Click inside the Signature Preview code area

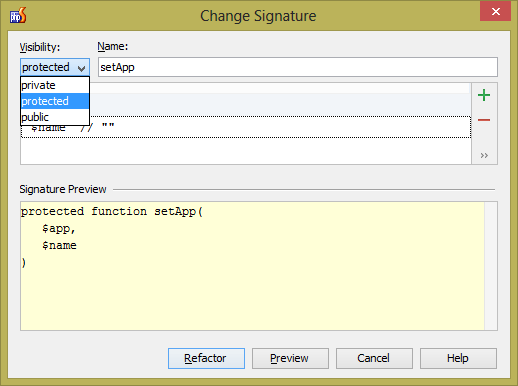(252, 266)
